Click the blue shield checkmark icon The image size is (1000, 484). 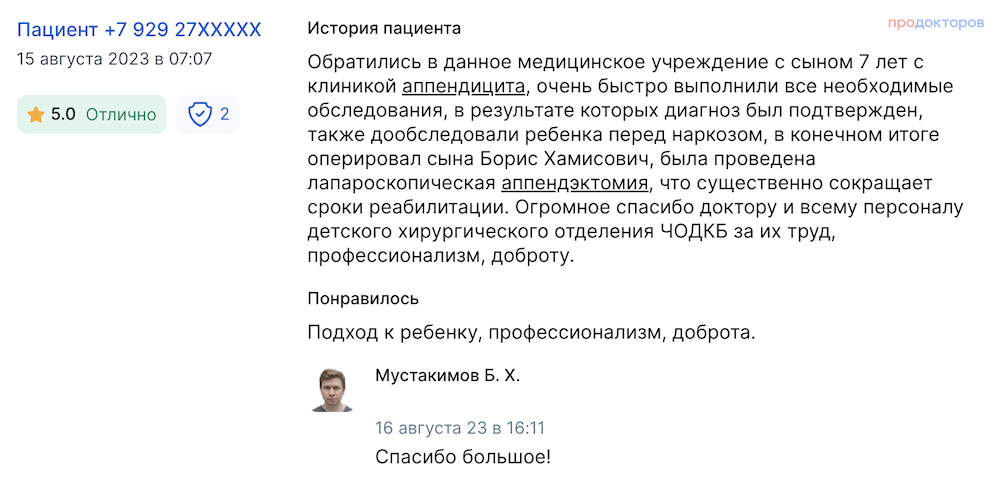tap(200, 115)
